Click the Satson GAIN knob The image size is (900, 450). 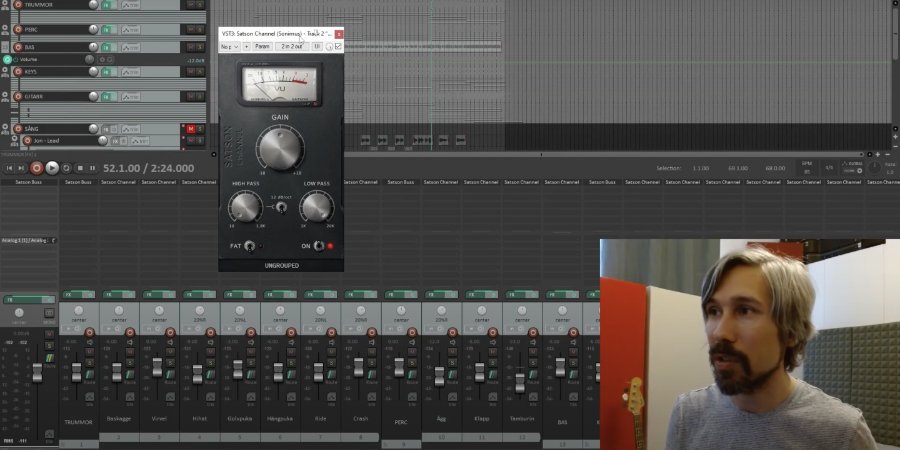click(280, 148)
